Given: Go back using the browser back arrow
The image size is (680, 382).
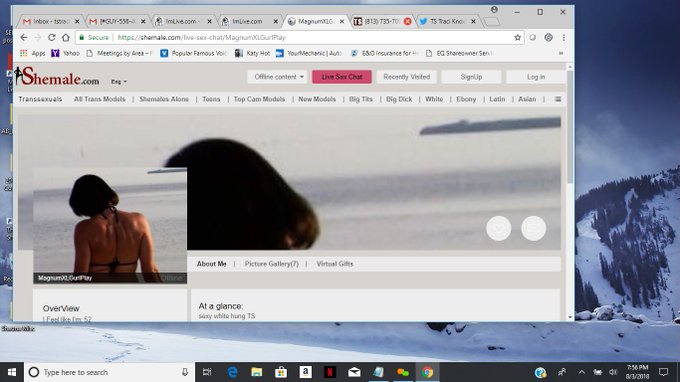Looking at the screenshot, I should 24,38.
